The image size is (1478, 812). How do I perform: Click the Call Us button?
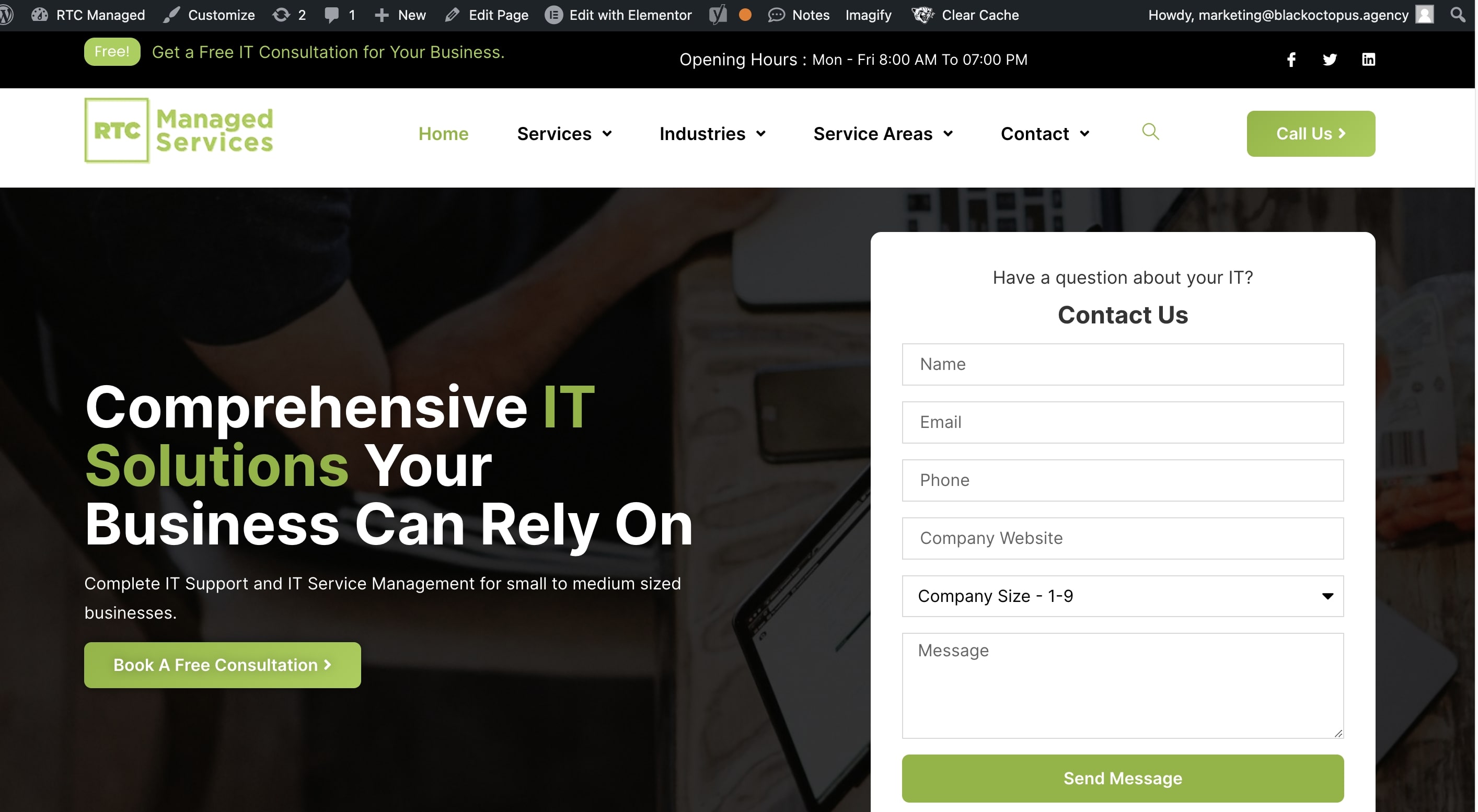coord(1310,134)
